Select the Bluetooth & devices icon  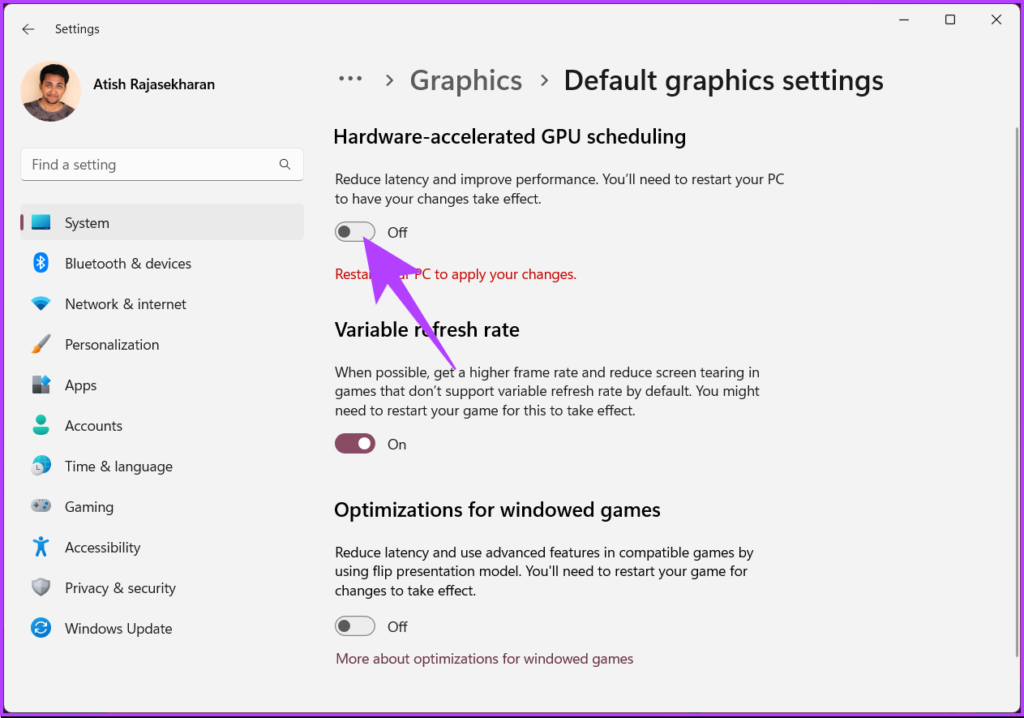pyautogui.click(x=42, y=263)
